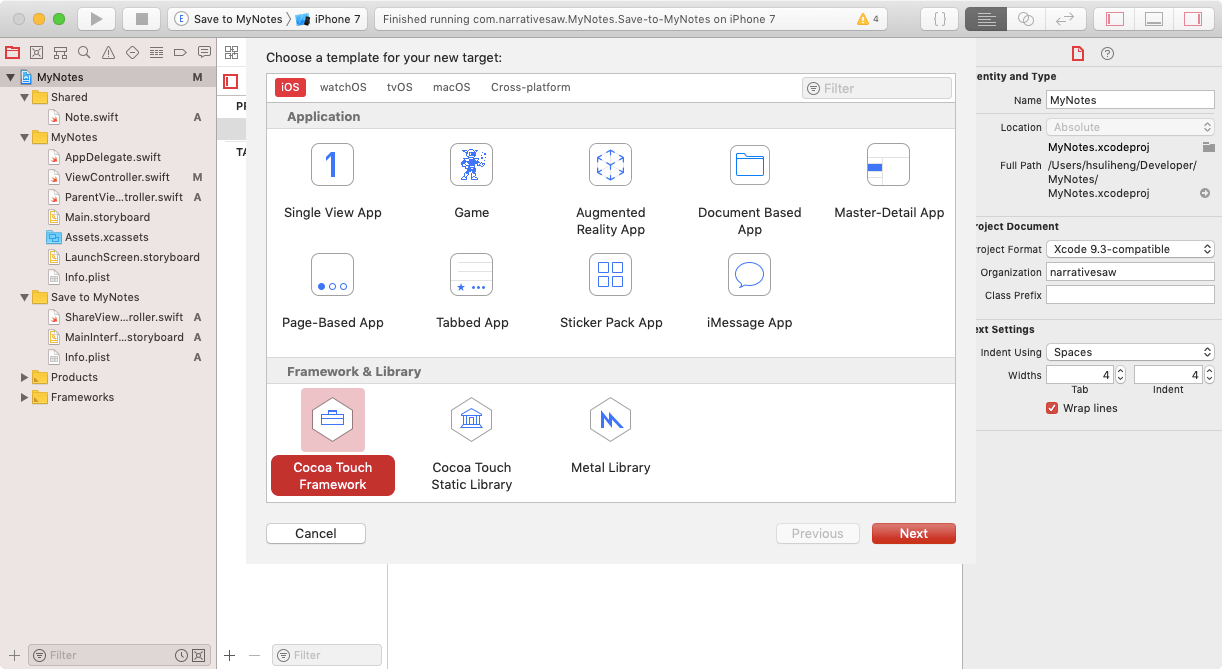Show the Issue navigator warning triangle

(x=108, y=52)
